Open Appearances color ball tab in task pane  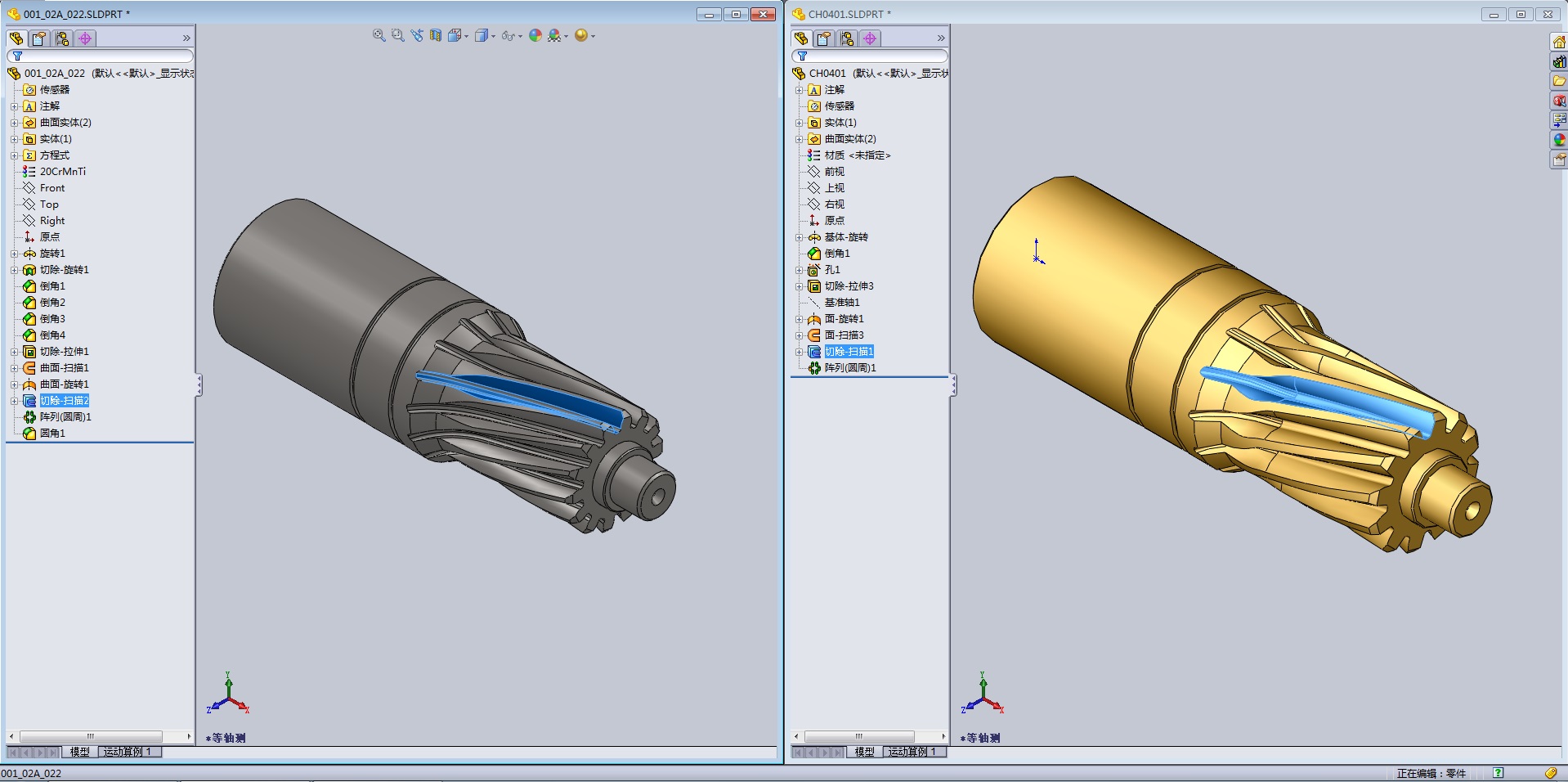tap(1559, 140)
